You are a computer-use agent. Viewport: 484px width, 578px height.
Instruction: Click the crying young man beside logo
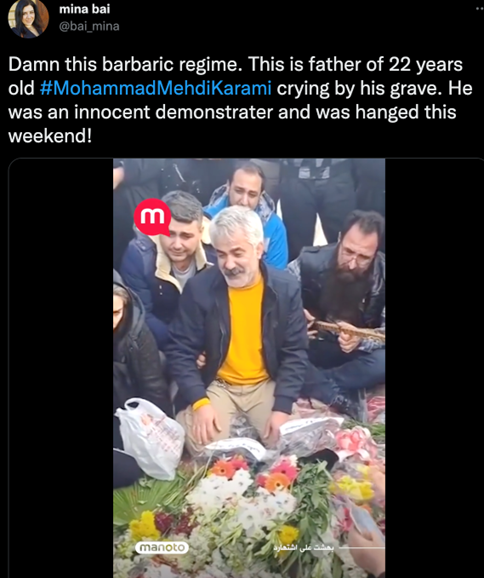click(x=170, y=258)
